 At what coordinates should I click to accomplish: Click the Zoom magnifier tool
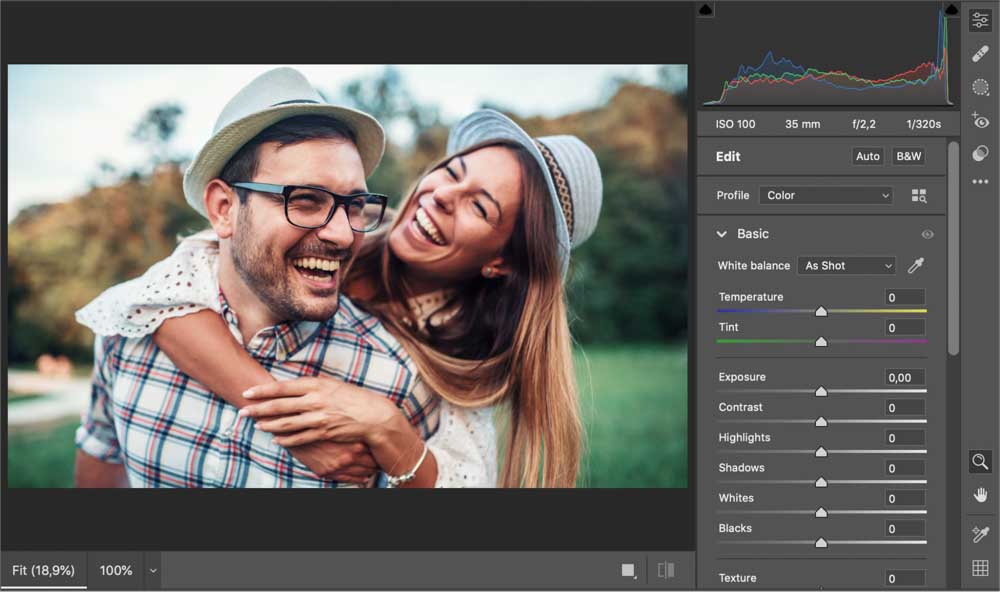980,461
